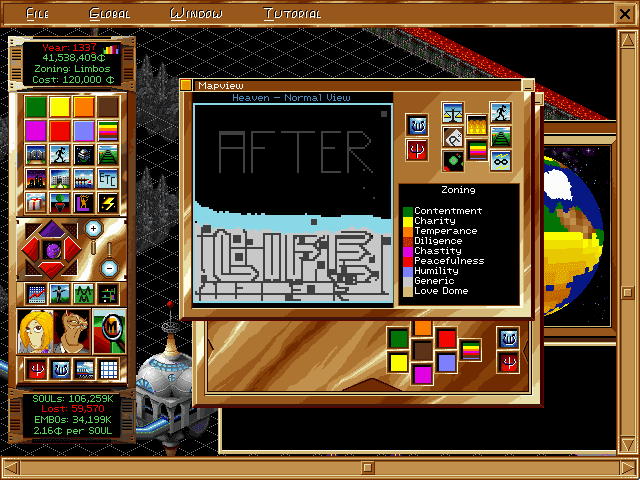Open the green M-shapes manager icon
The image size is (640, 480).
84,294
